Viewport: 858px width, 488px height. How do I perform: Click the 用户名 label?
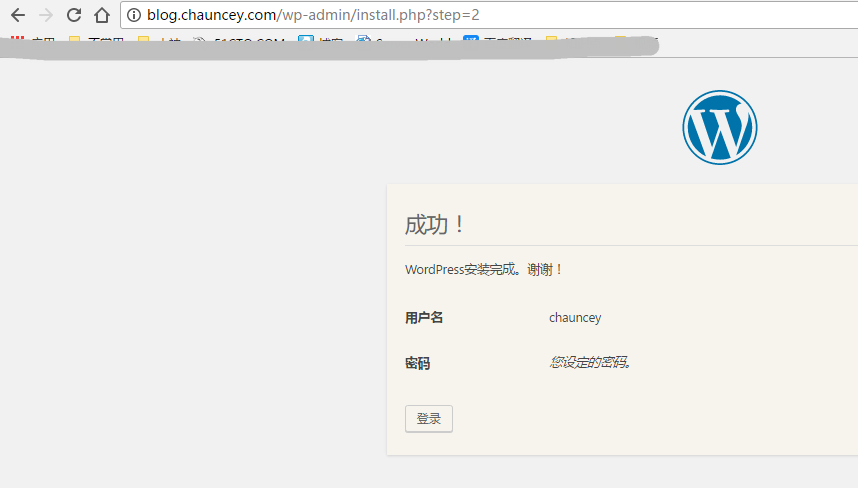tap(424, 318)
